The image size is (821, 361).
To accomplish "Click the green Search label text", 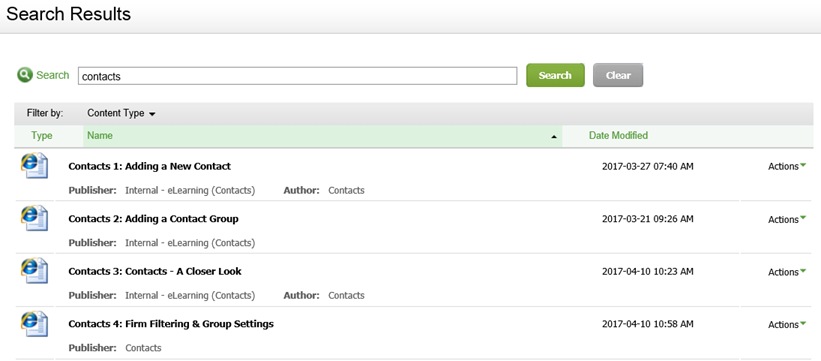I will [52, 75].
